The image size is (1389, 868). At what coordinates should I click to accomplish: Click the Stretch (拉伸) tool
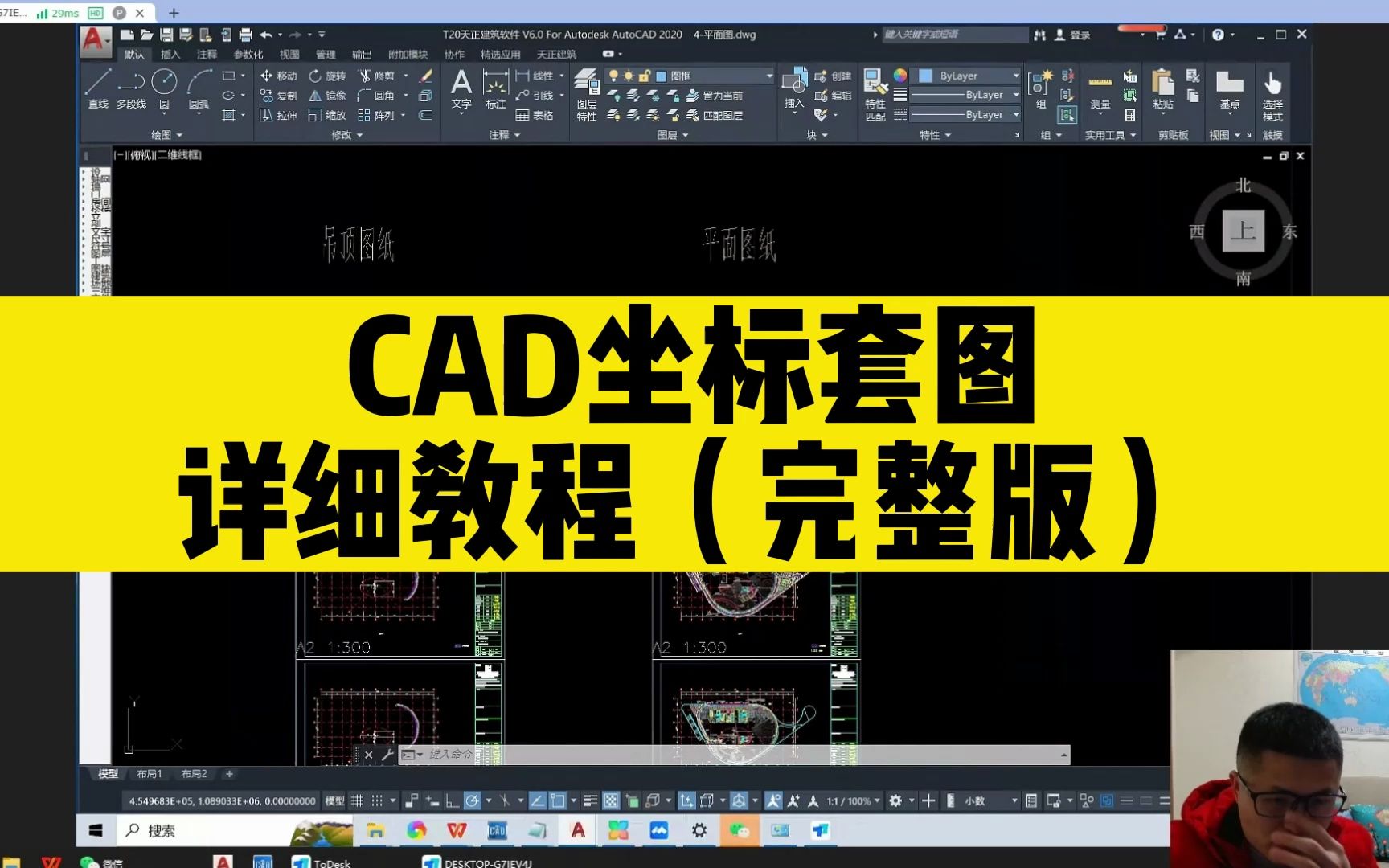pyautogui.click(x=278, y=116)
